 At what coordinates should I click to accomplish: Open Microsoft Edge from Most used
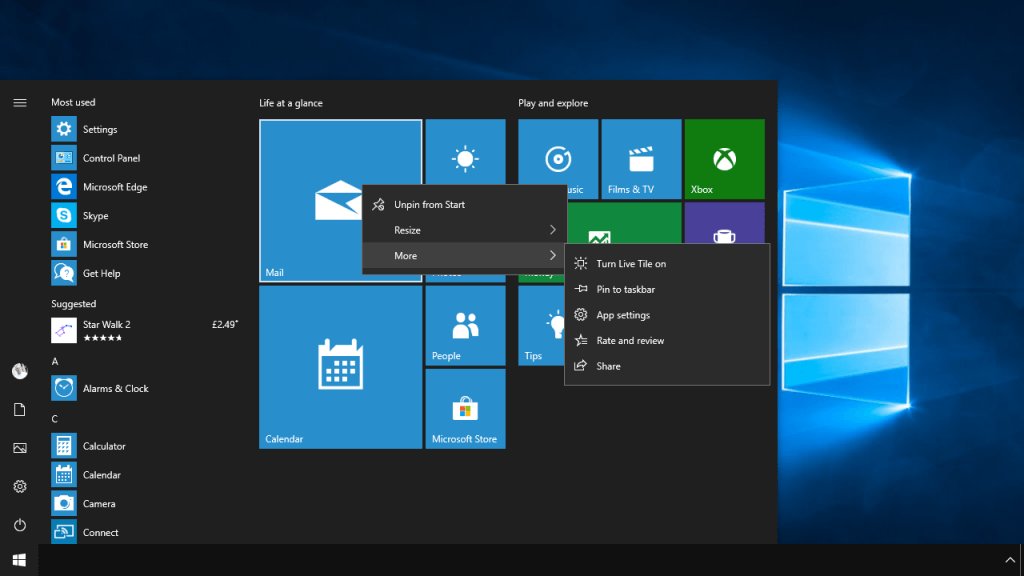pyautogui.click(x=115, y=187)
